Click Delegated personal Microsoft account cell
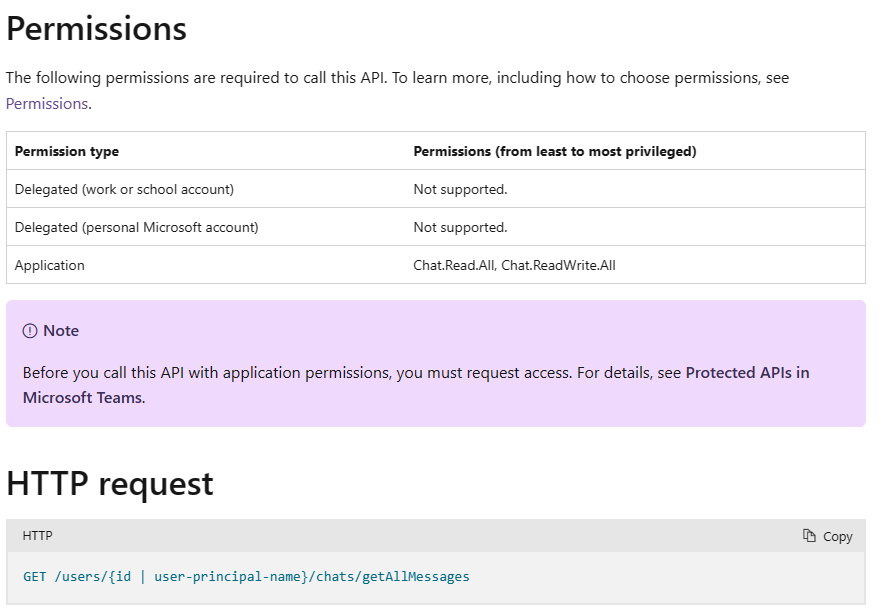Viewport: 886px width, 609px height. 137,227
